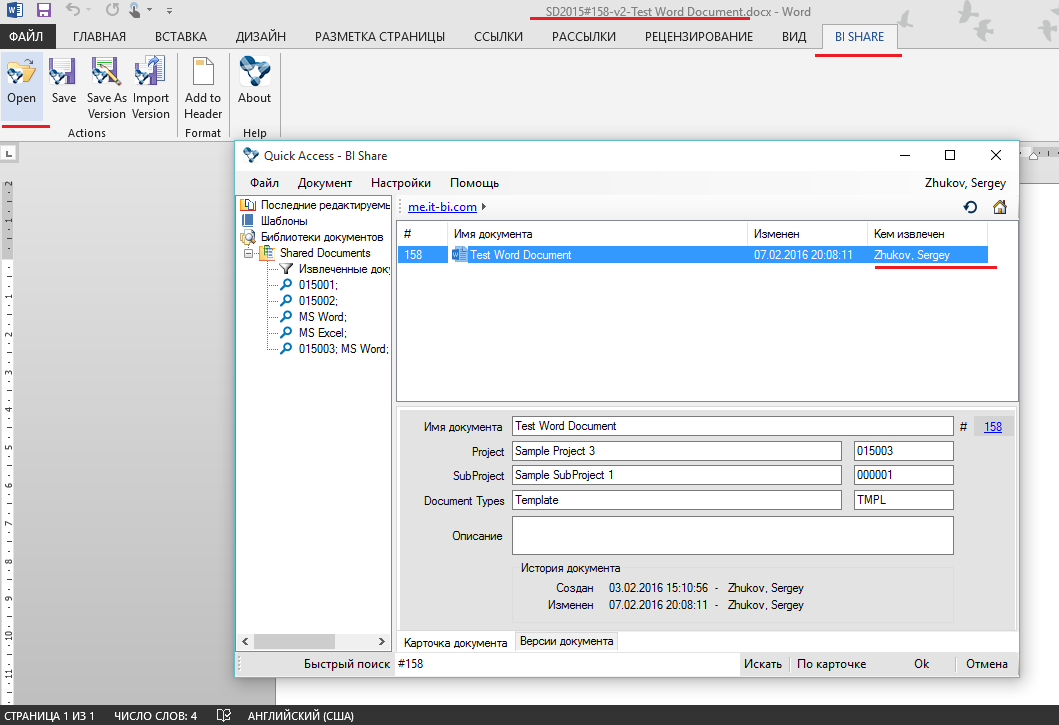Select the 015003; MS Word; search item

coord(343,349)
